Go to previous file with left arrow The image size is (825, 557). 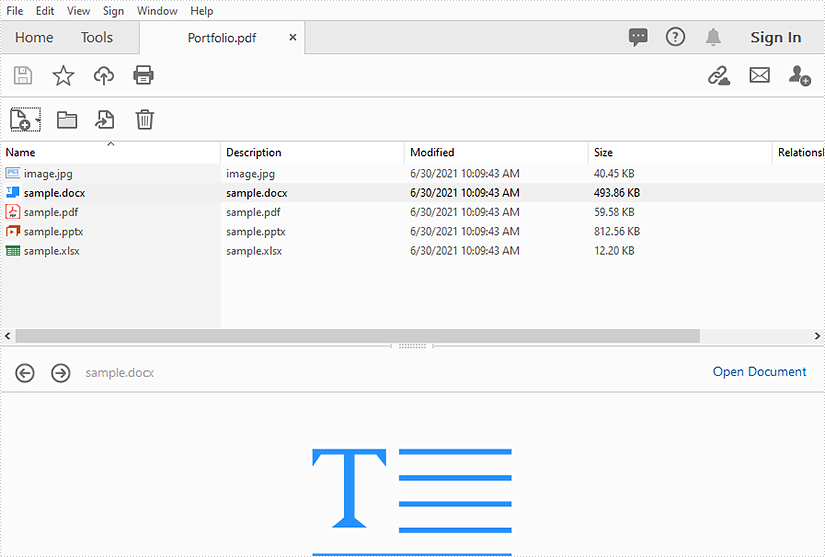(x=25, y=373)
